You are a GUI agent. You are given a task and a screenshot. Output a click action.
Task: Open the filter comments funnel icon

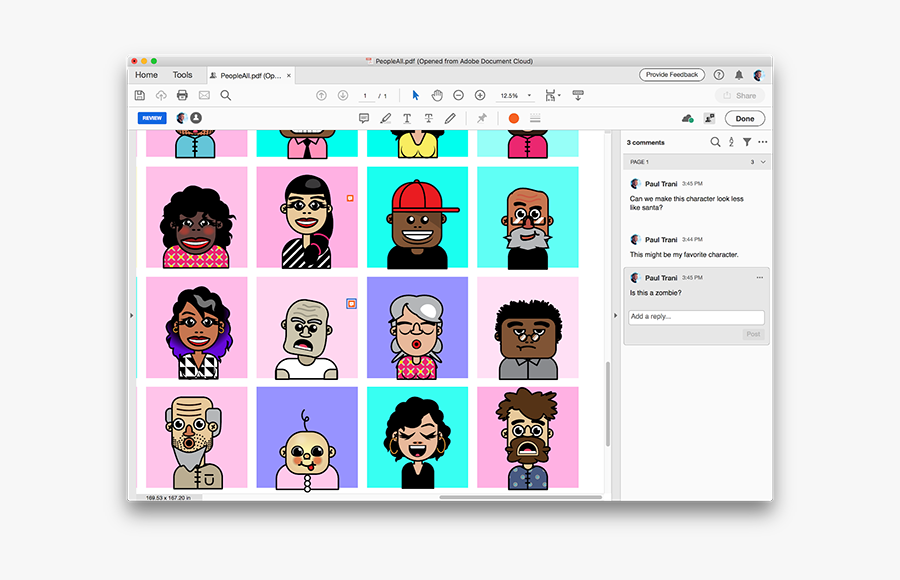pos(747,142)
